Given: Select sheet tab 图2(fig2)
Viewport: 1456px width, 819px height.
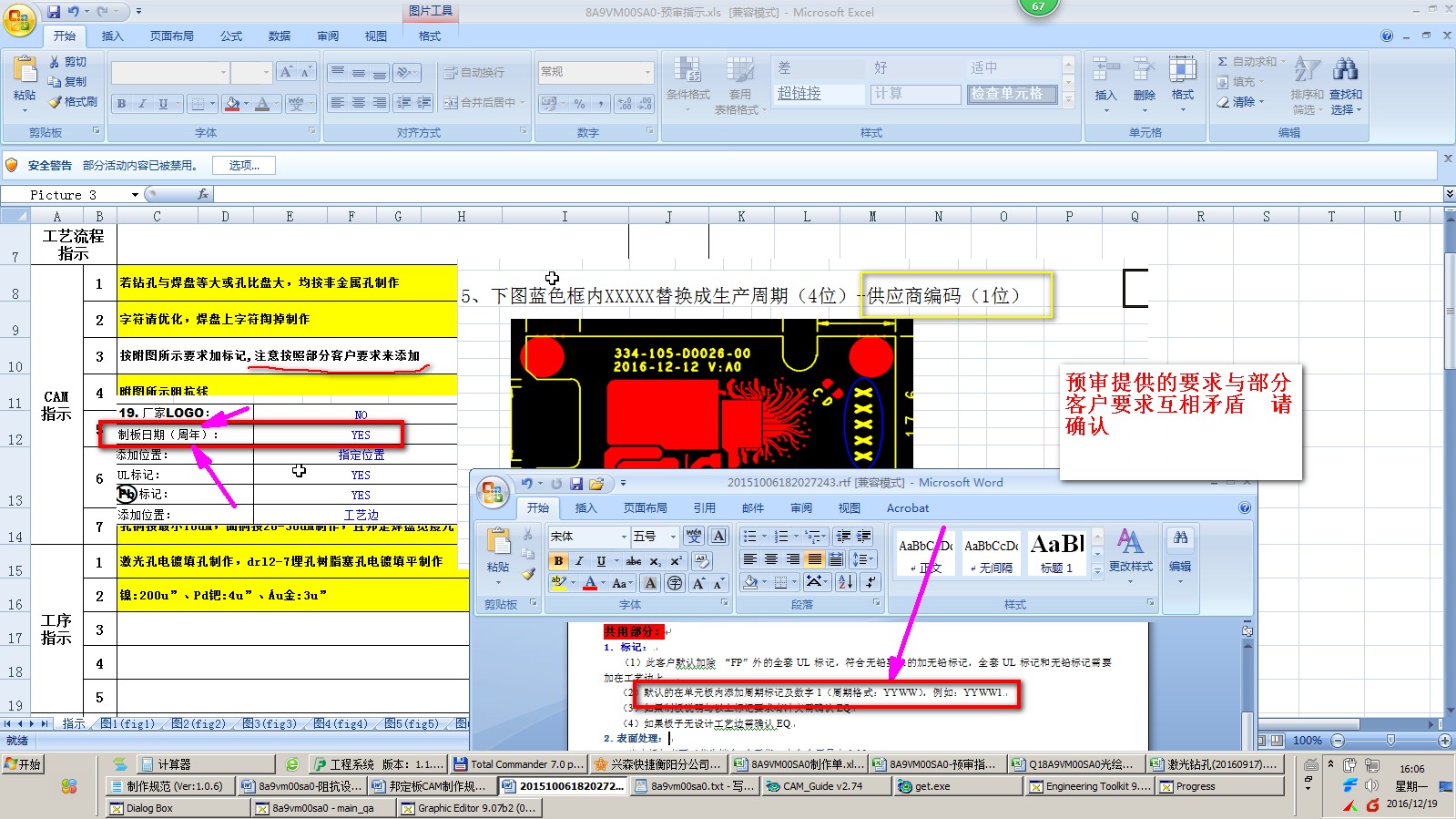Looking at the screenshot, I should (x=199, y=723).
